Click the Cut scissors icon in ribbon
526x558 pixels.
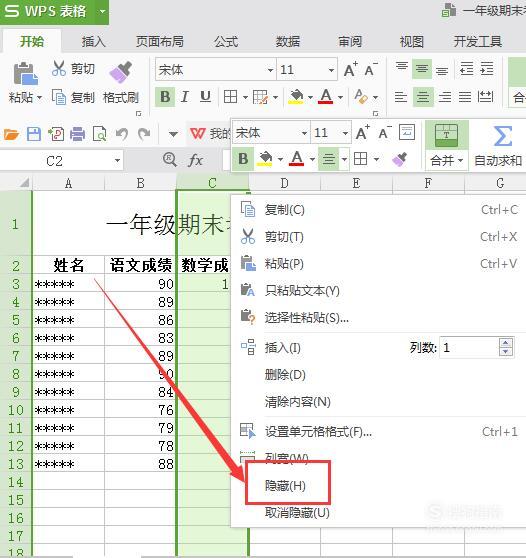point(59,68)
